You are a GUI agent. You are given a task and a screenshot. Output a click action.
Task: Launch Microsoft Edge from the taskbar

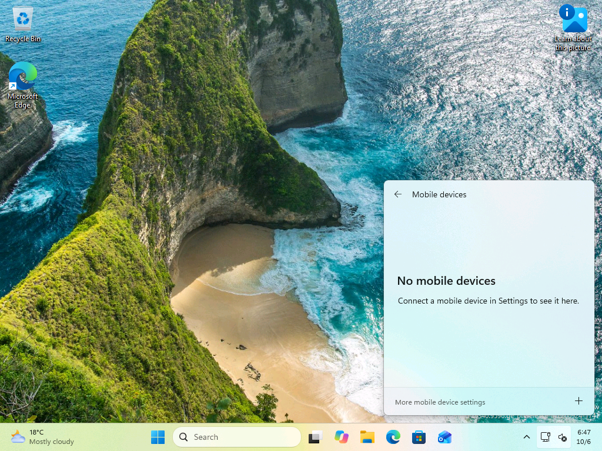393,437
